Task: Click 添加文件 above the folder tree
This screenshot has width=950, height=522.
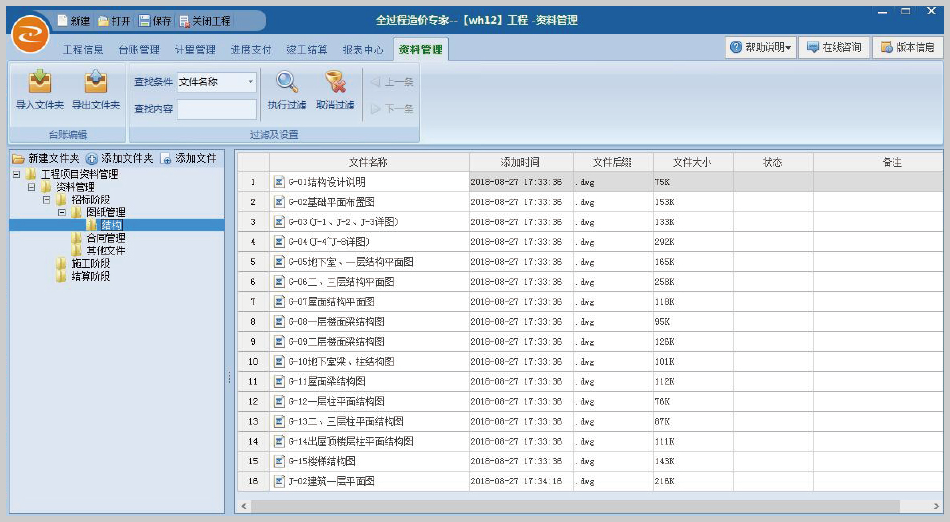Action: pos(188,159)
